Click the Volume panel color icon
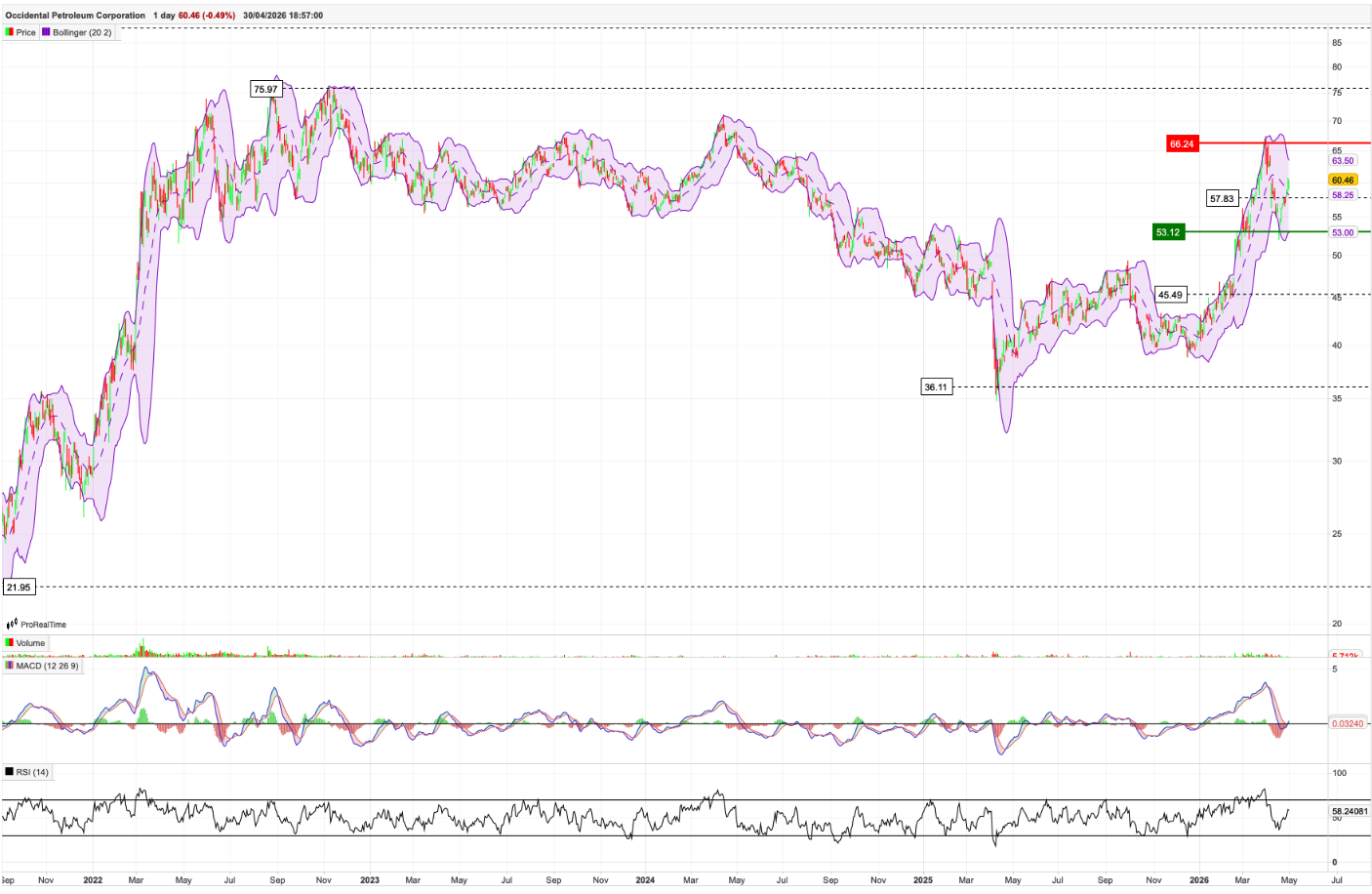Image resolution: width=1372 pixels, height=894 pixels. (10, 643)
